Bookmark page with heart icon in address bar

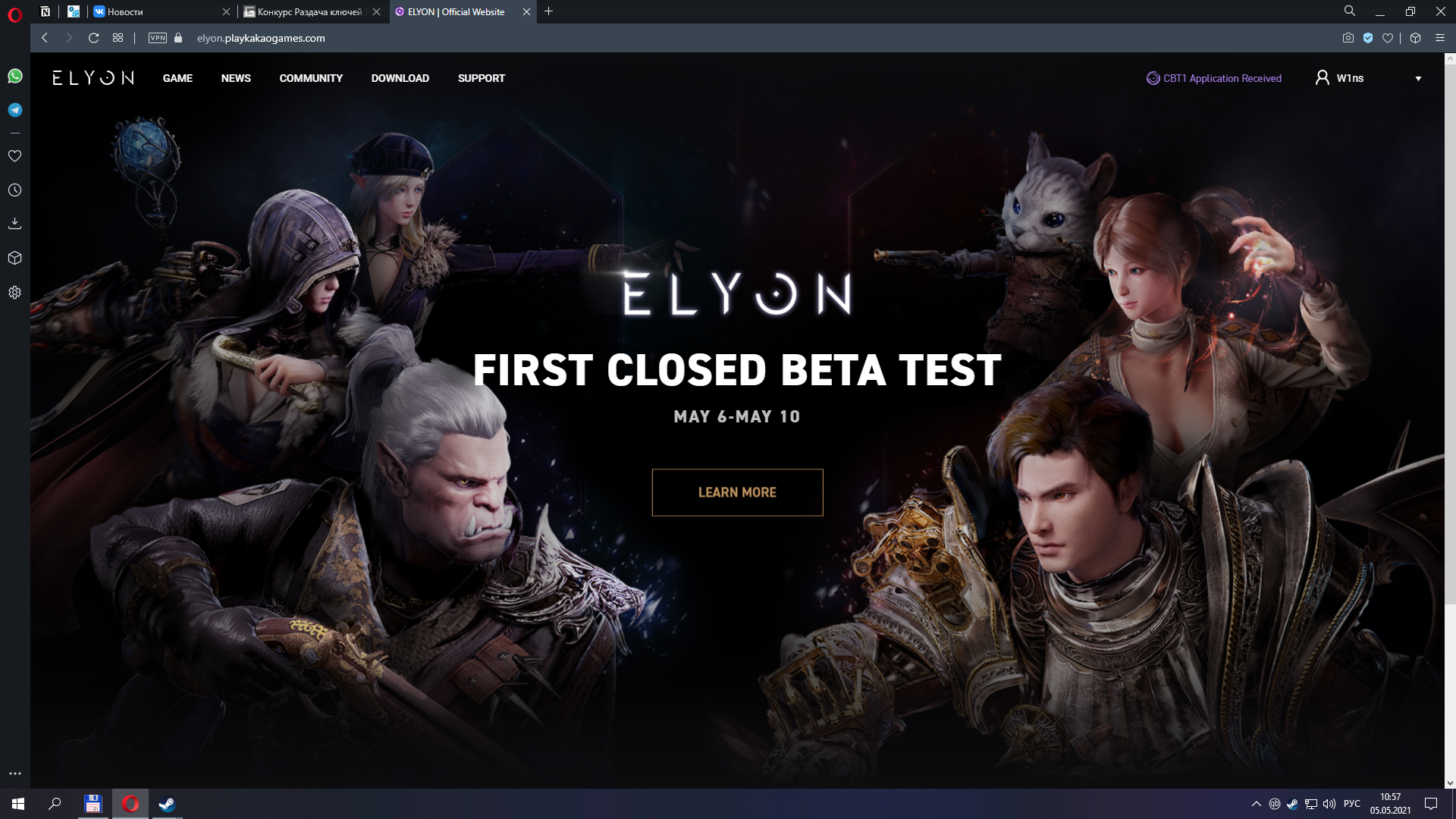(1388, 38)
